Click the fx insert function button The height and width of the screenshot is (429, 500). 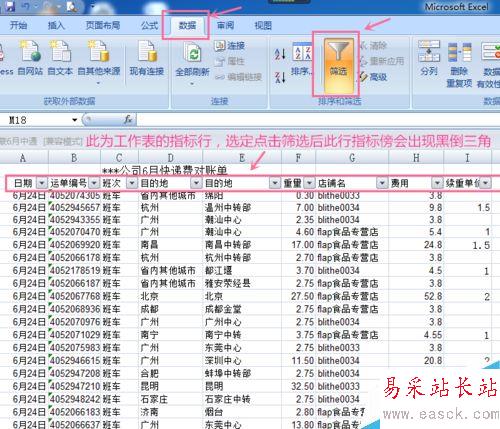point(128,119)
